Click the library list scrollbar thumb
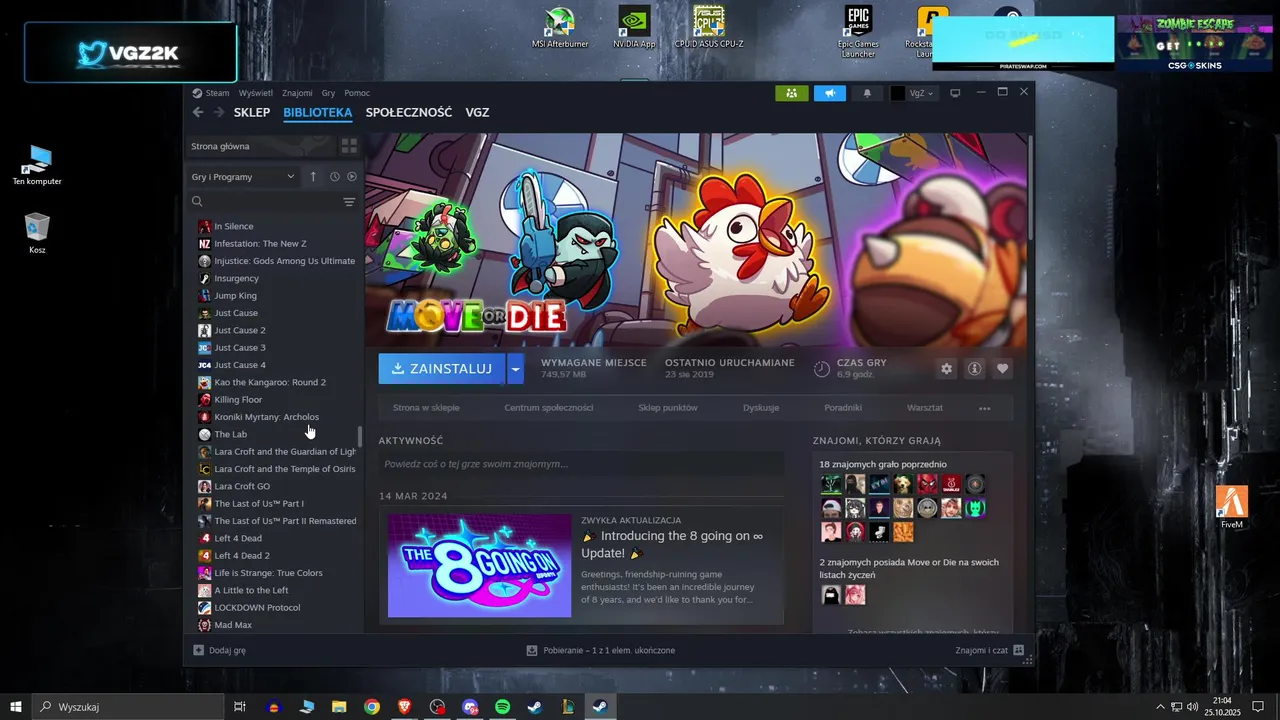Image resolution: width=1280 pixels, height=720 pixels. click(x=360, y=437)
